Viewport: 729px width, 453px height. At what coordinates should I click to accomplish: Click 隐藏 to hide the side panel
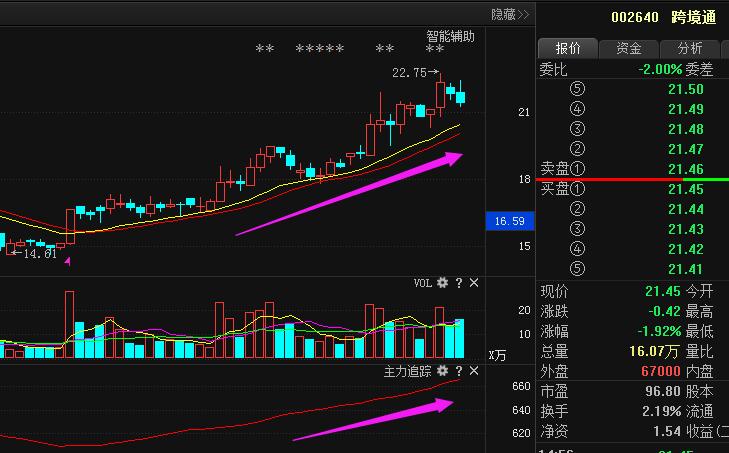[510, 14]
